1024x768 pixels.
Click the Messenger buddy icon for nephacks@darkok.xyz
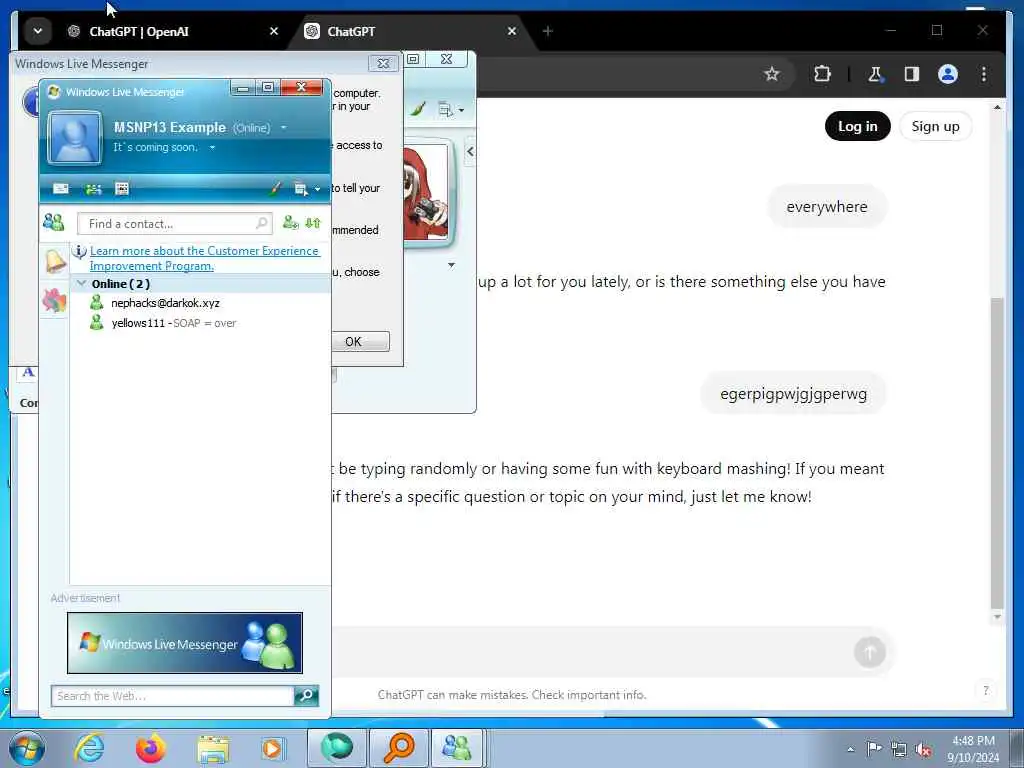(97, 302)
